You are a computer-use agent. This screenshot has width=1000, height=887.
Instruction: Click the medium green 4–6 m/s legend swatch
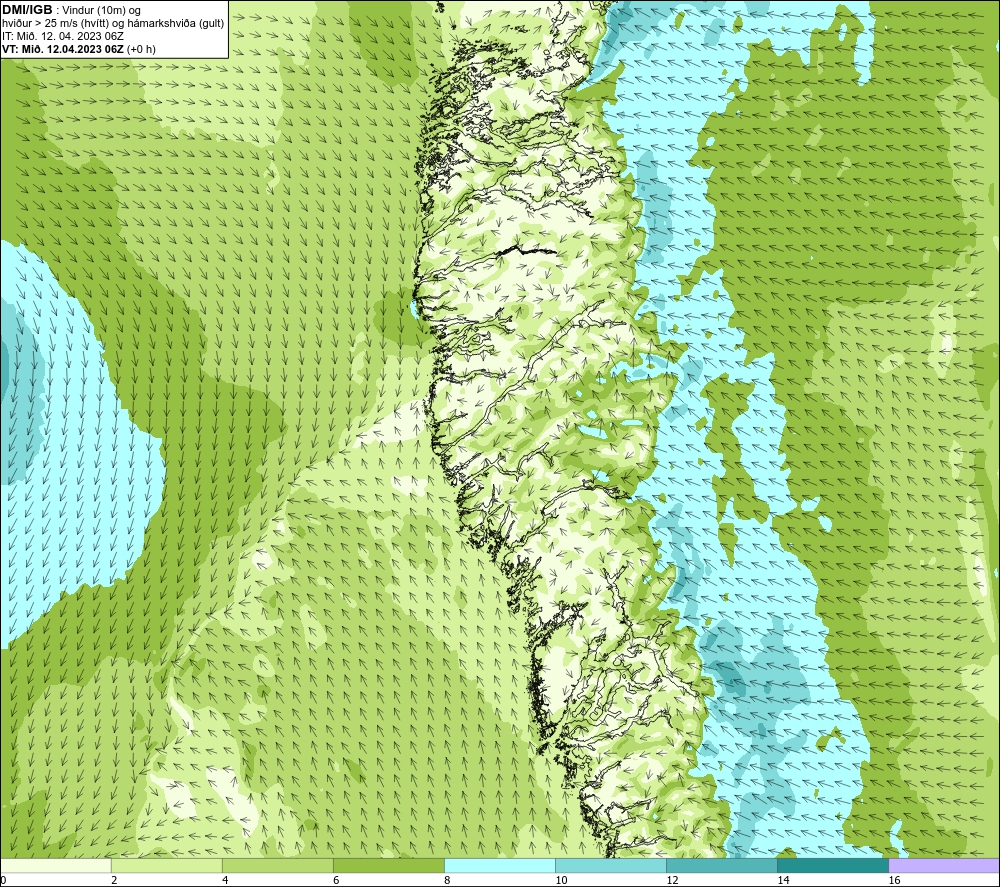pyautogui.click(x=278, y=865)
